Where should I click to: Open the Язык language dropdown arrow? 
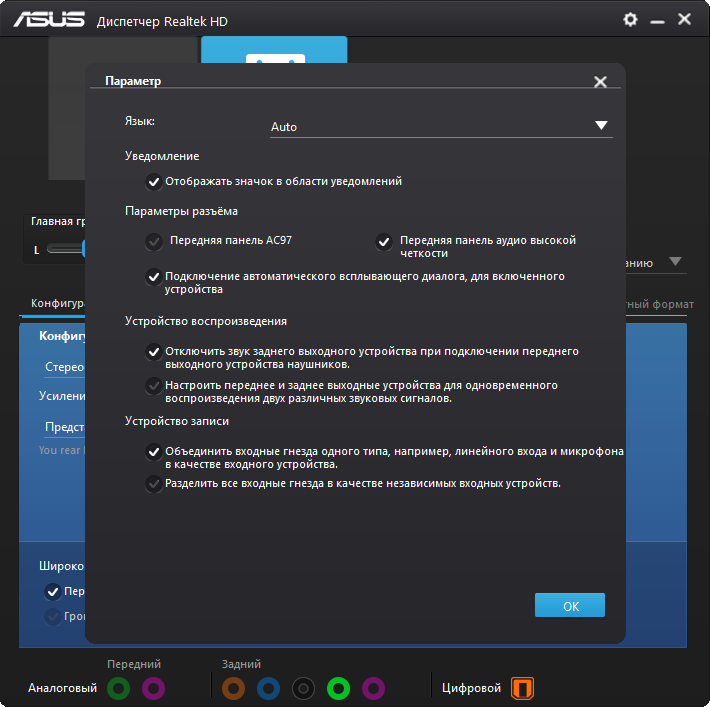tap(601, 125)
